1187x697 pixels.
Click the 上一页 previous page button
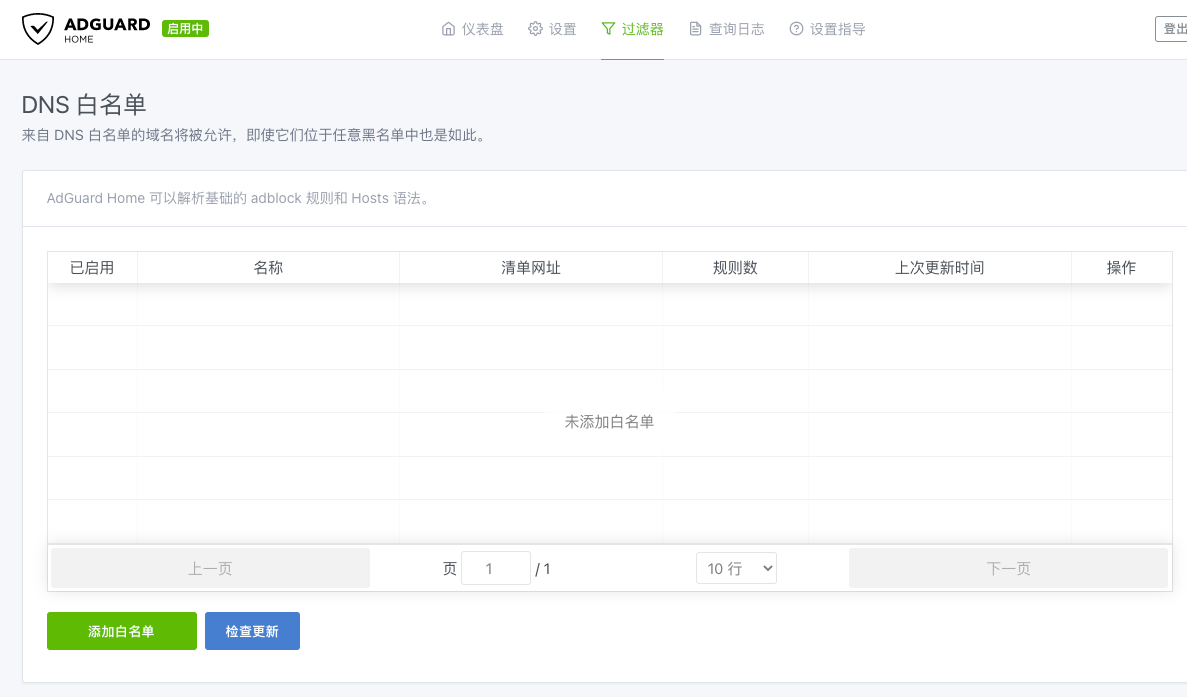point(210,568)
